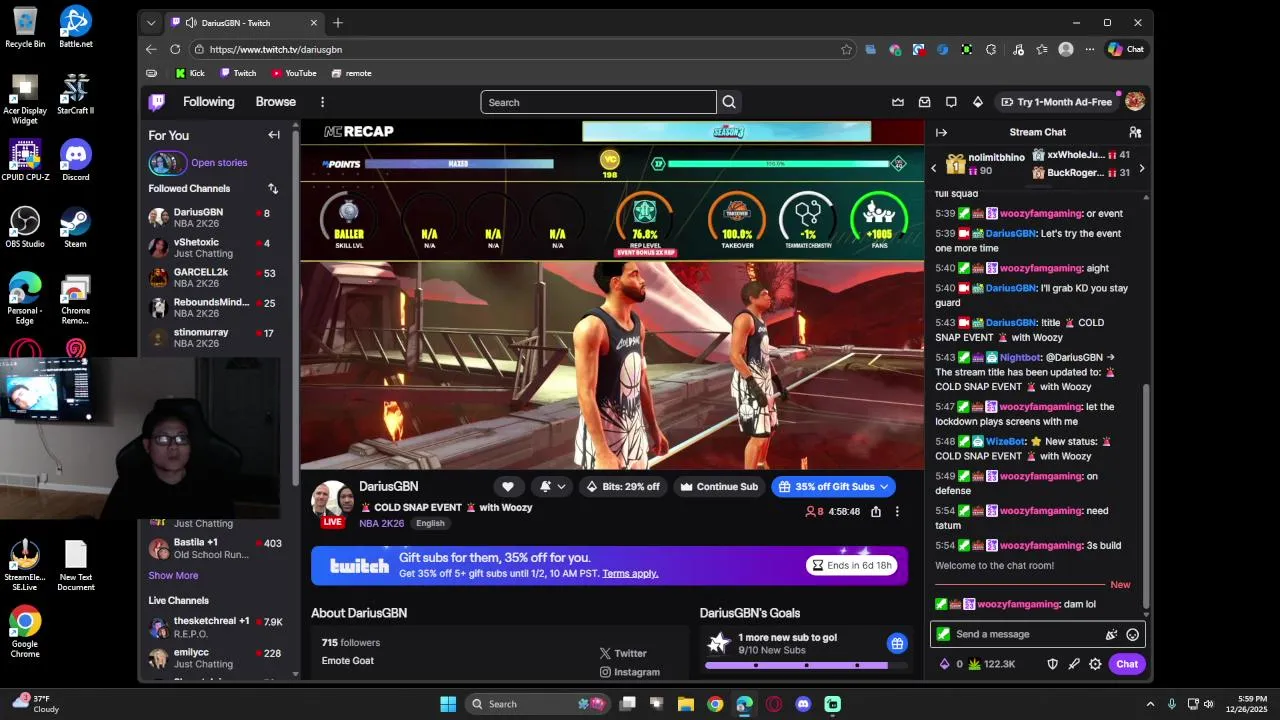Open the chat settings gear
1280x720 pixels.
(x=1095, y=664)
